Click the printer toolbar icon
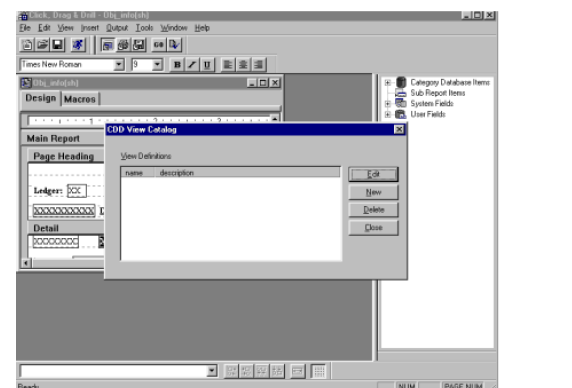The height and width of the screenshot is (388, 572). pos(123,45)
